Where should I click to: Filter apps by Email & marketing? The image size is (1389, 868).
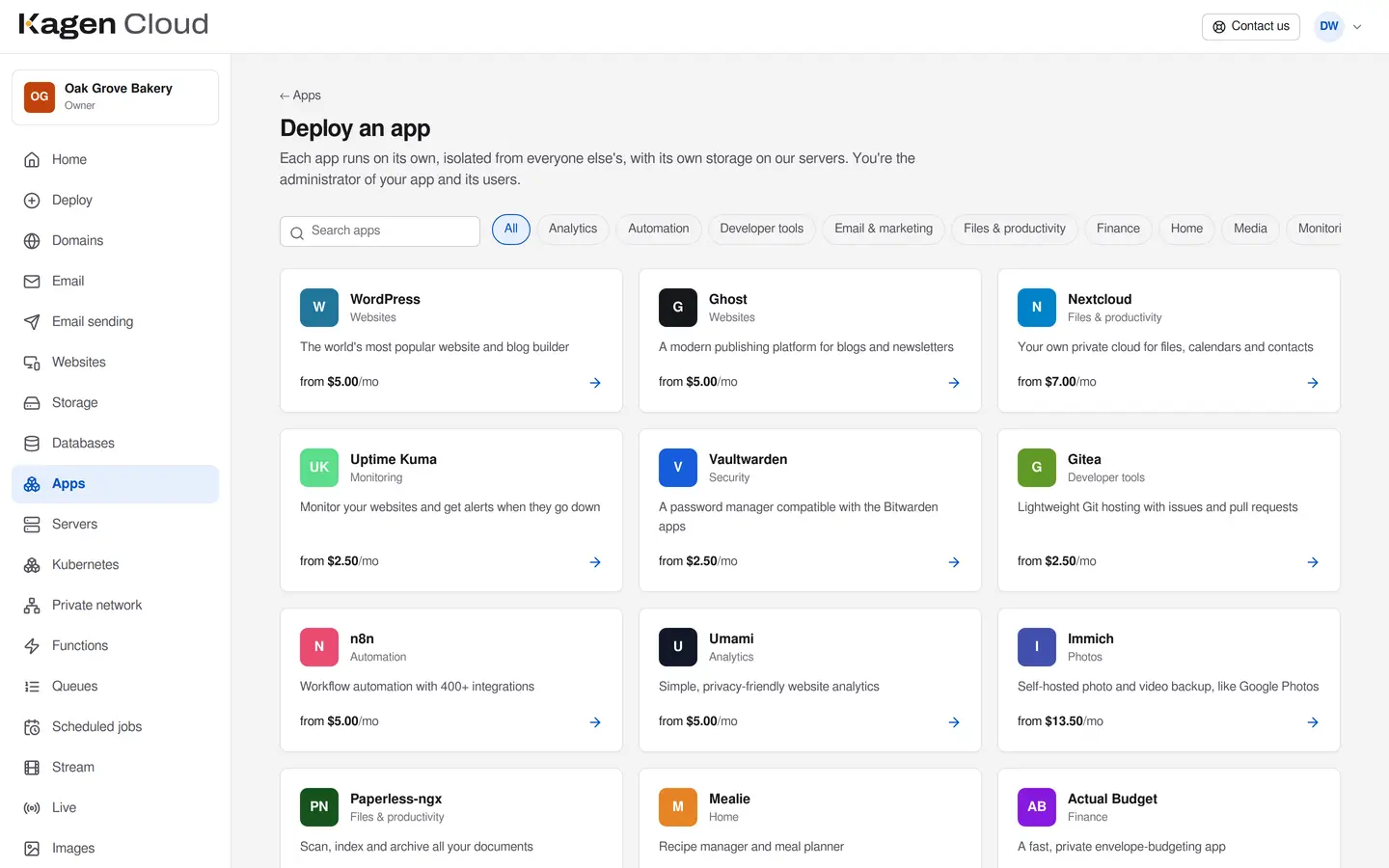[884, 230]
